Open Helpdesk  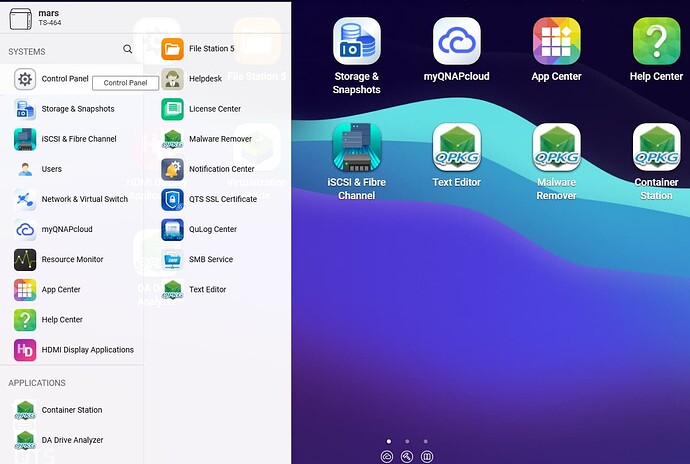point(191,79)
